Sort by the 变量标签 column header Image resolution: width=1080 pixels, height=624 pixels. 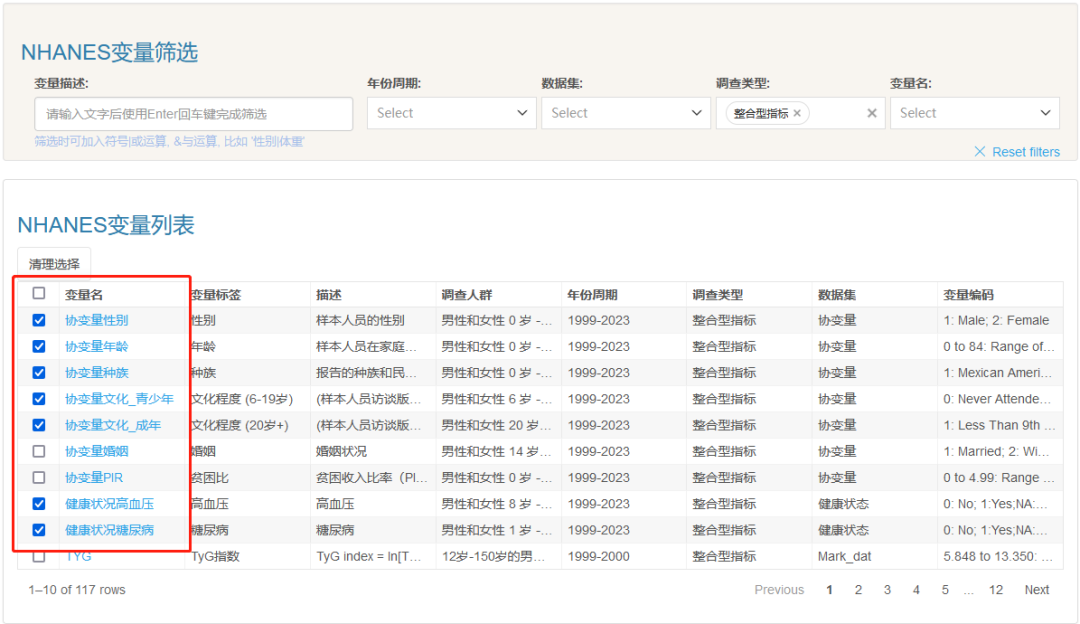tap(216, 295)
